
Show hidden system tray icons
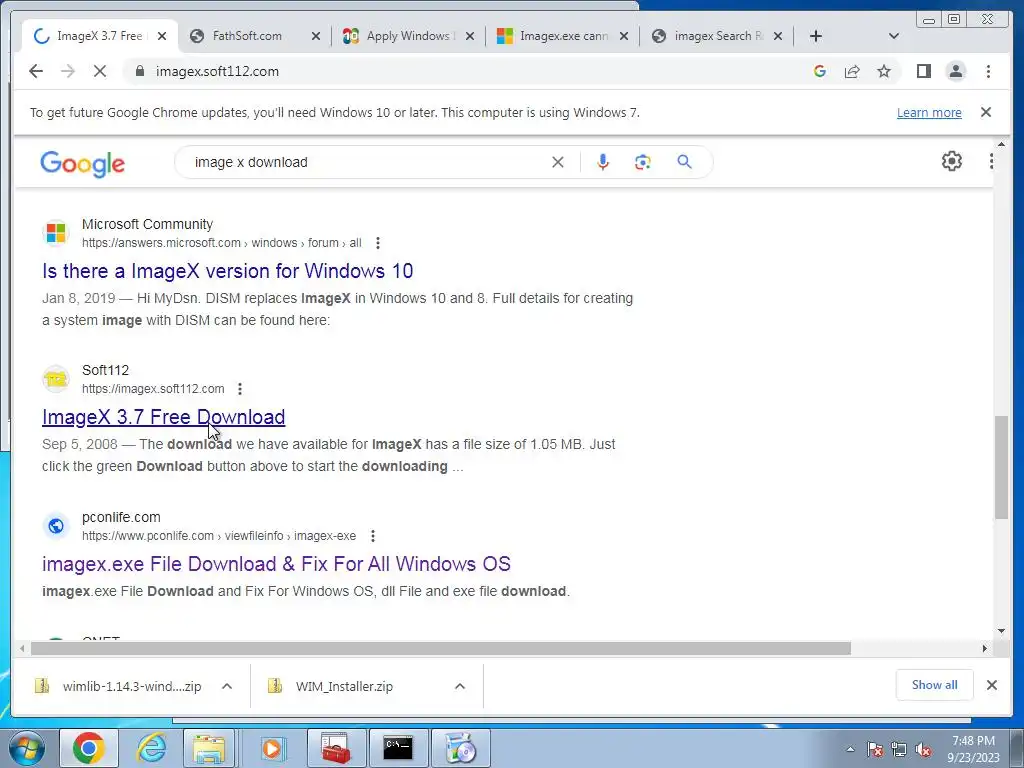pos(850,749)
